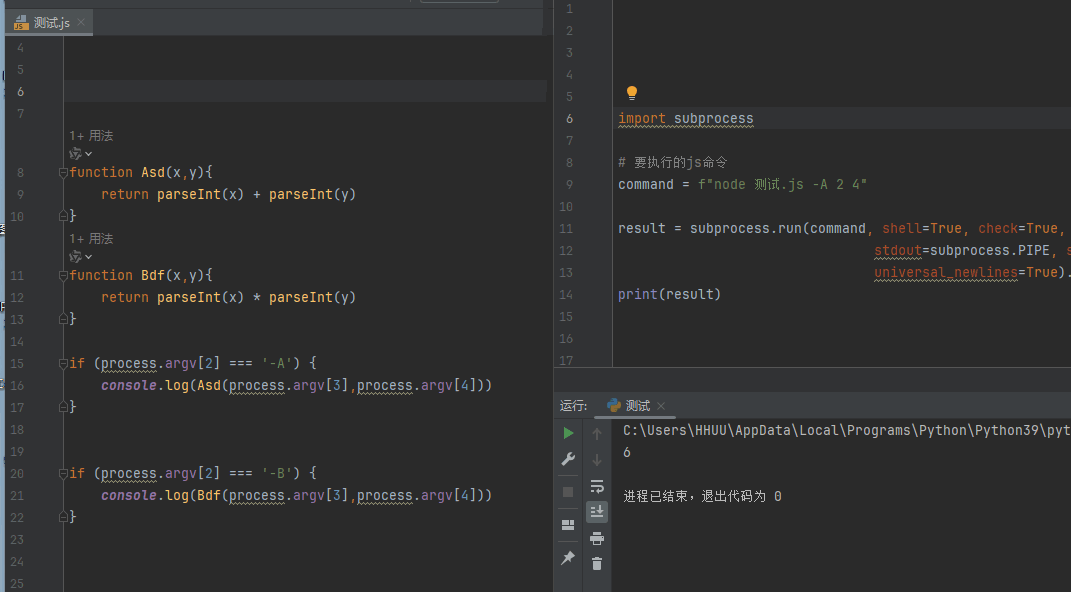Toggle soft-wrap in the console output

[597, 486]
